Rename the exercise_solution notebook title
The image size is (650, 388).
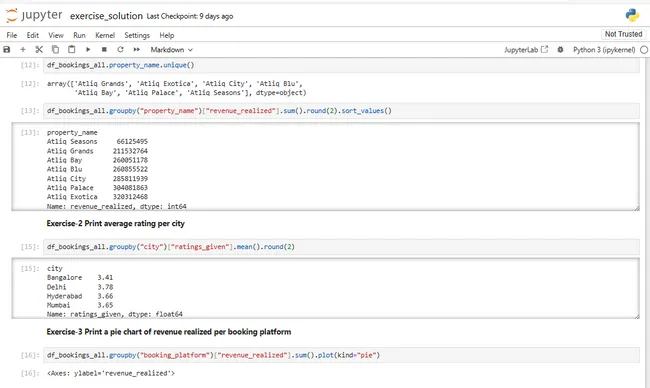point(106,16)
